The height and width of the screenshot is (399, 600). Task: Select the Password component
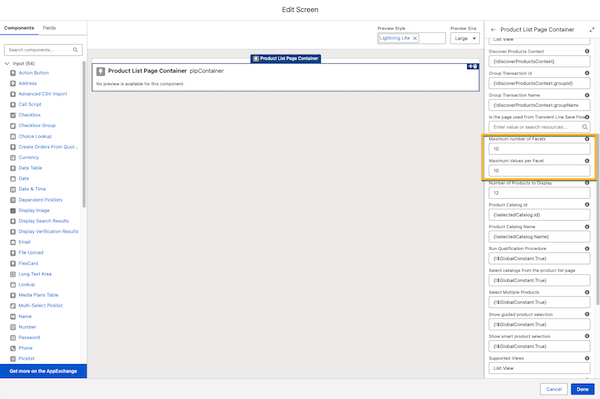(x=29, y=337)
